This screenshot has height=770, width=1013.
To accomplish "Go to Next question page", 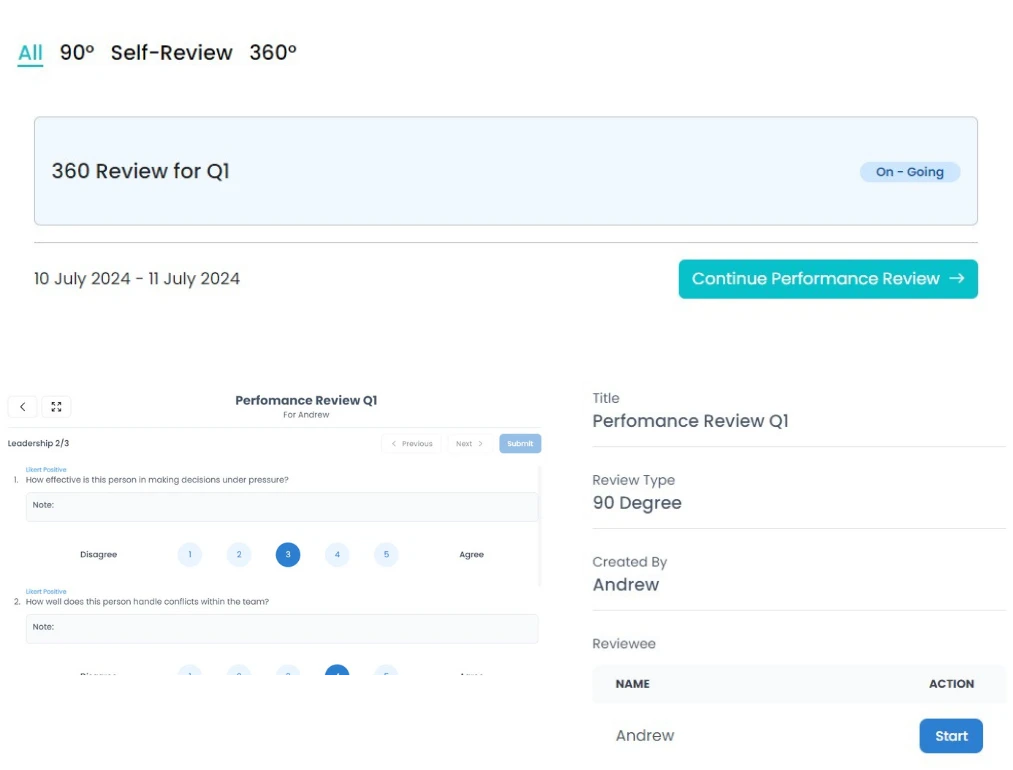I will click(469, 443).
